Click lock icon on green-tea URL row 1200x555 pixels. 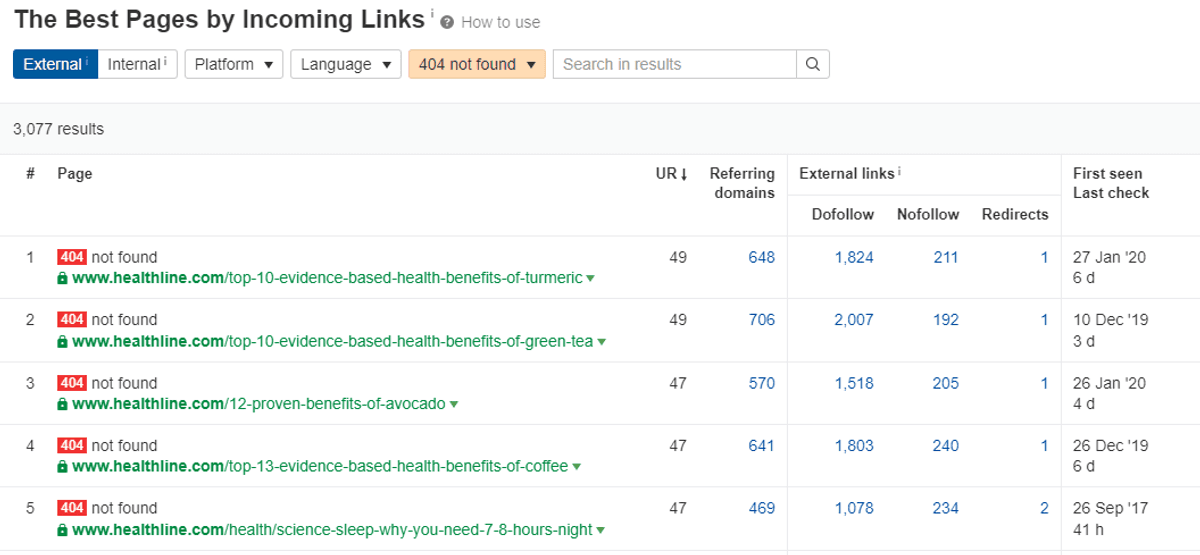[63, 342]
